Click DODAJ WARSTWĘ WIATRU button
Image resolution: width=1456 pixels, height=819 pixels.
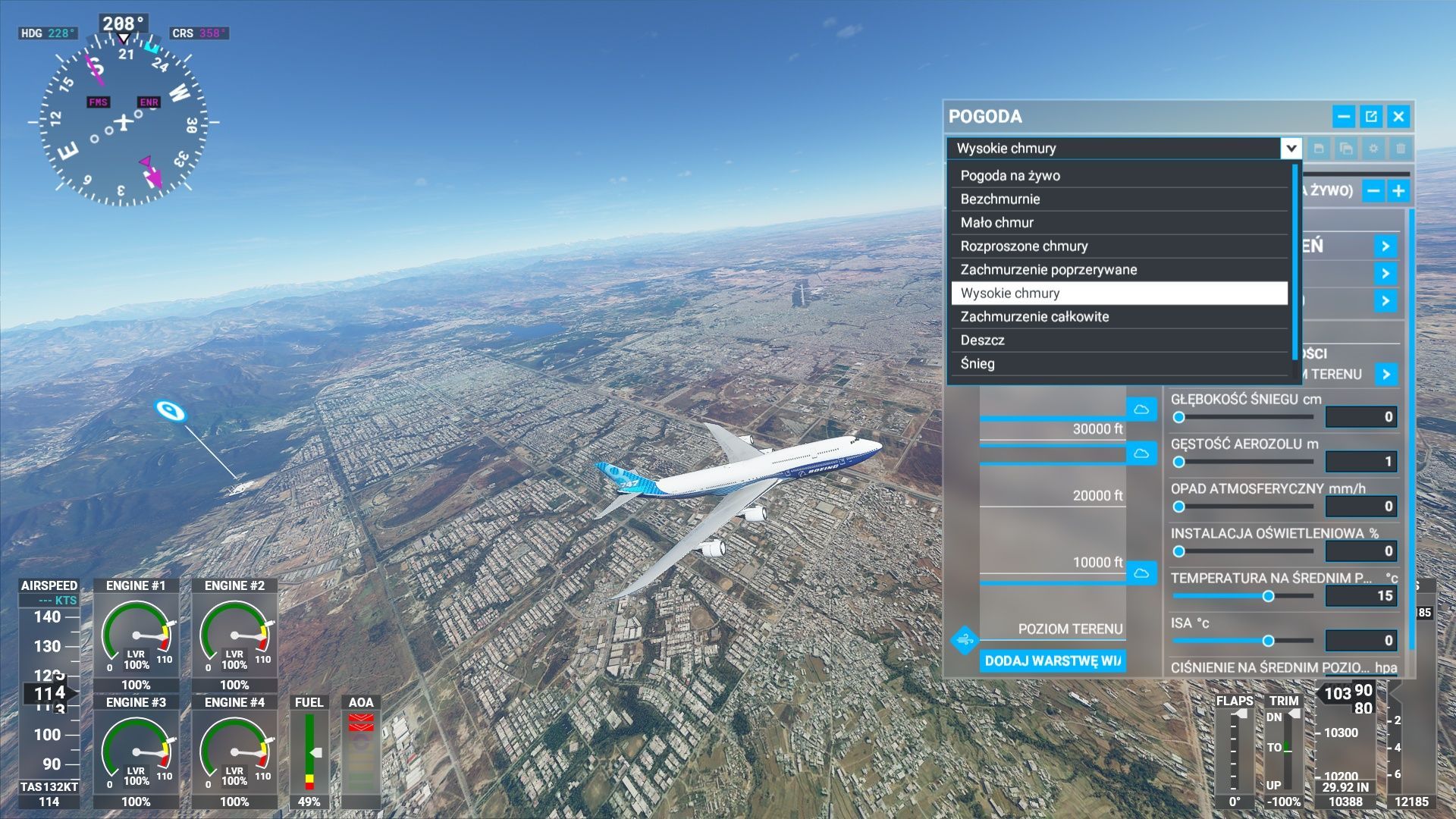tap(1053, 661)
